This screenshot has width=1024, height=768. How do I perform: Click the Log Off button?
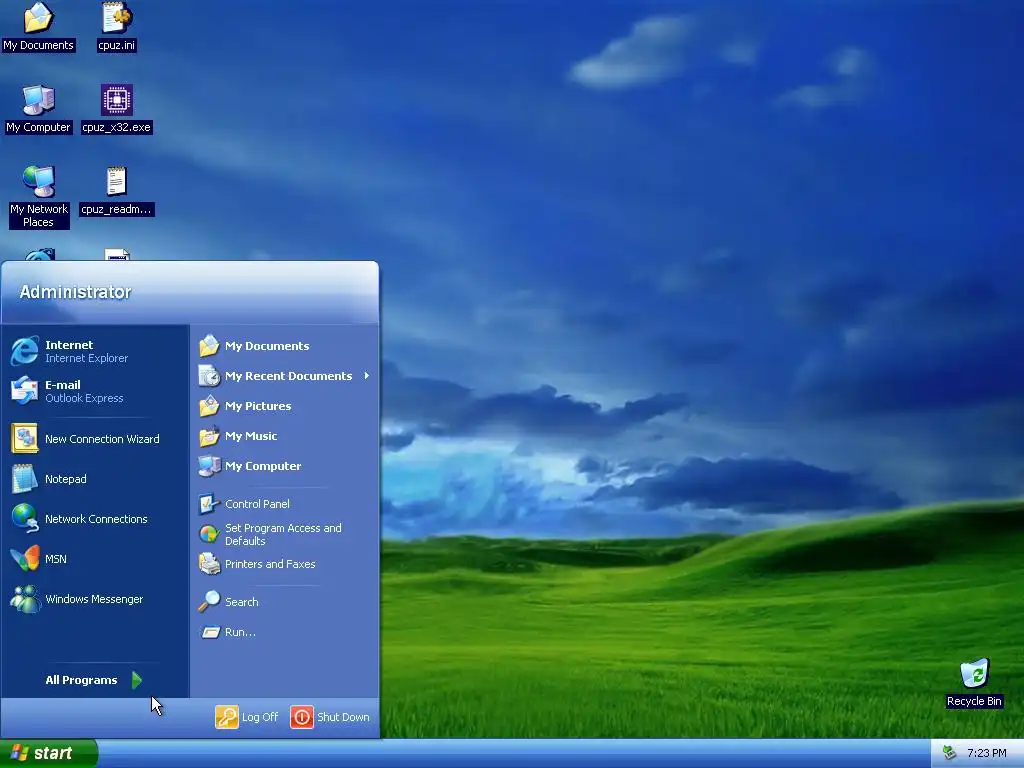[x=247, y=716]
